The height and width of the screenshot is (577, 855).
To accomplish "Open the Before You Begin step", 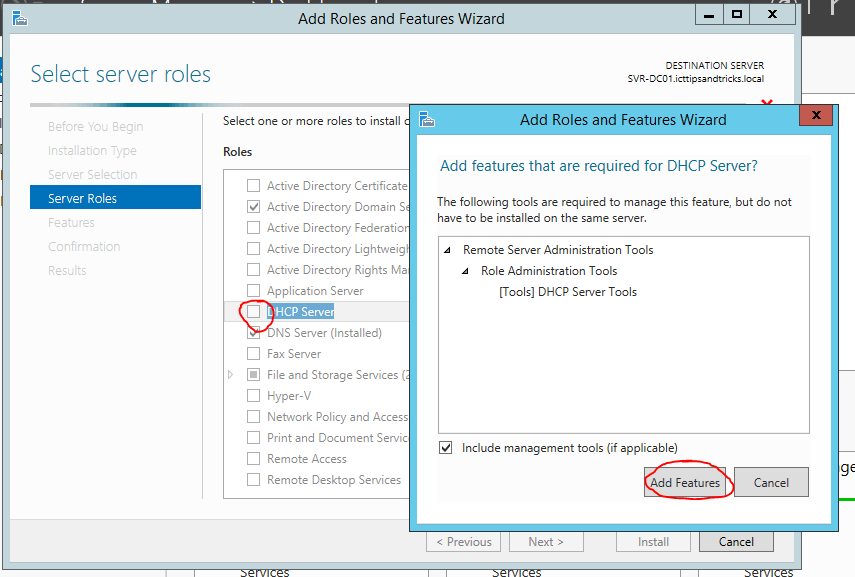I will 95,127.
